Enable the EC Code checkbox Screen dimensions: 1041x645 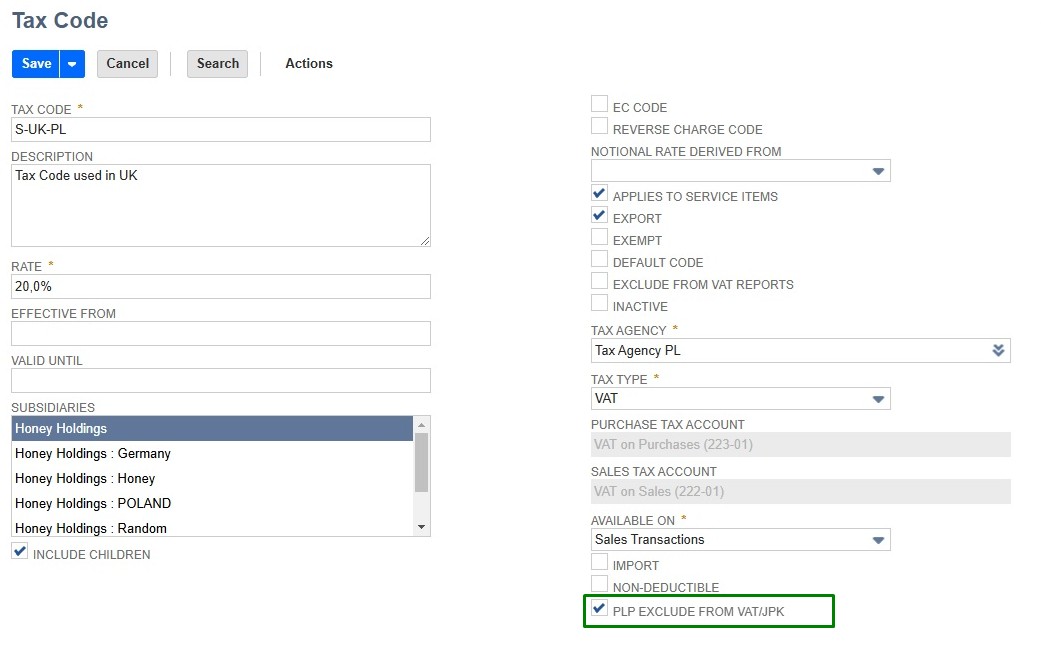click(x=600, y=105)
